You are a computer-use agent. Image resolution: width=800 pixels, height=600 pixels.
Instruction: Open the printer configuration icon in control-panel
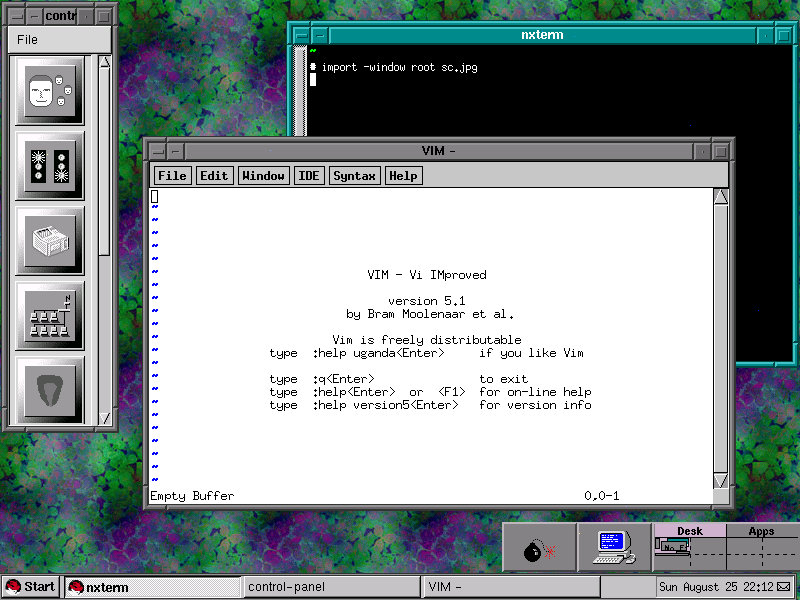point(49,241)
